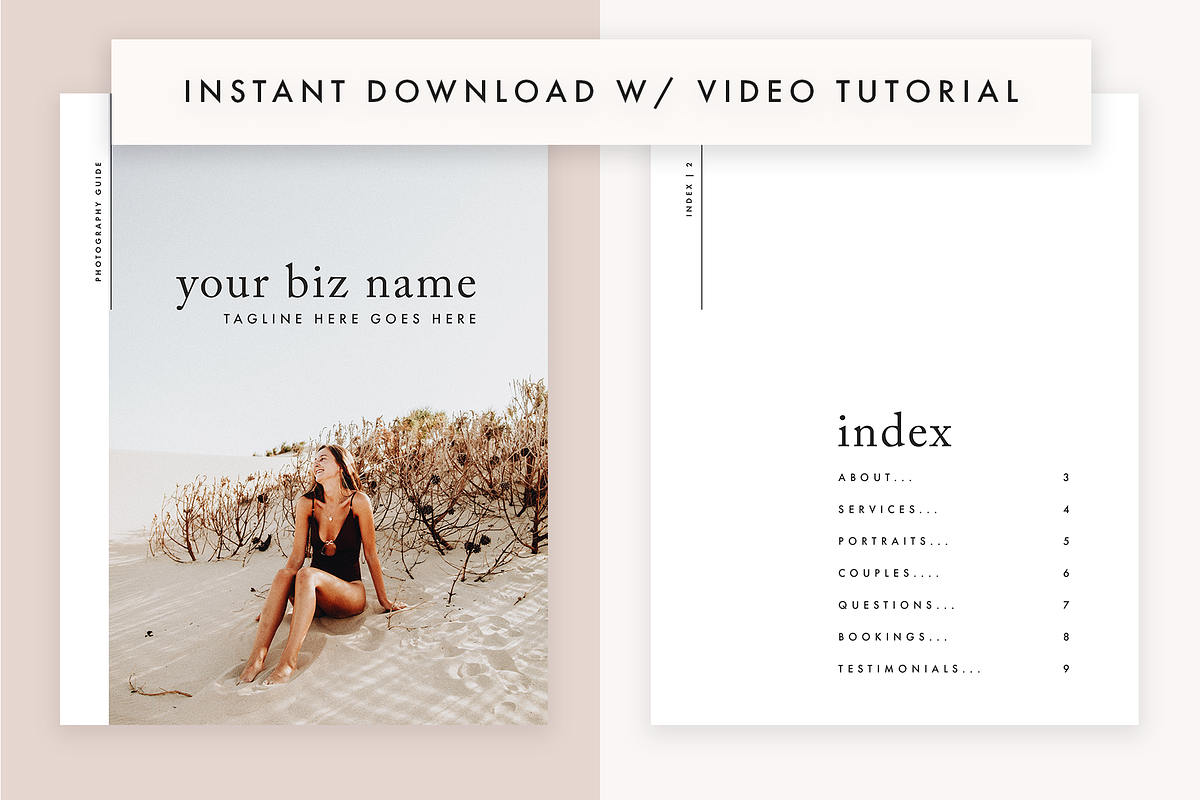Image resolution: width=1200 pixels, height=800 pixels.
Task: Click the 'Services...' index entry
Action: (x=888, y=510)
